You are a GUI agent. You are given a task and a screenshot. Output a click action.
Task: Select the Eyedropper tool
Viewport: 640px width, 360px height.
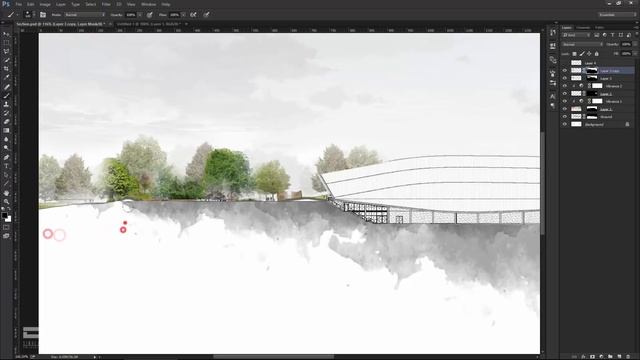tap(6, 77)
